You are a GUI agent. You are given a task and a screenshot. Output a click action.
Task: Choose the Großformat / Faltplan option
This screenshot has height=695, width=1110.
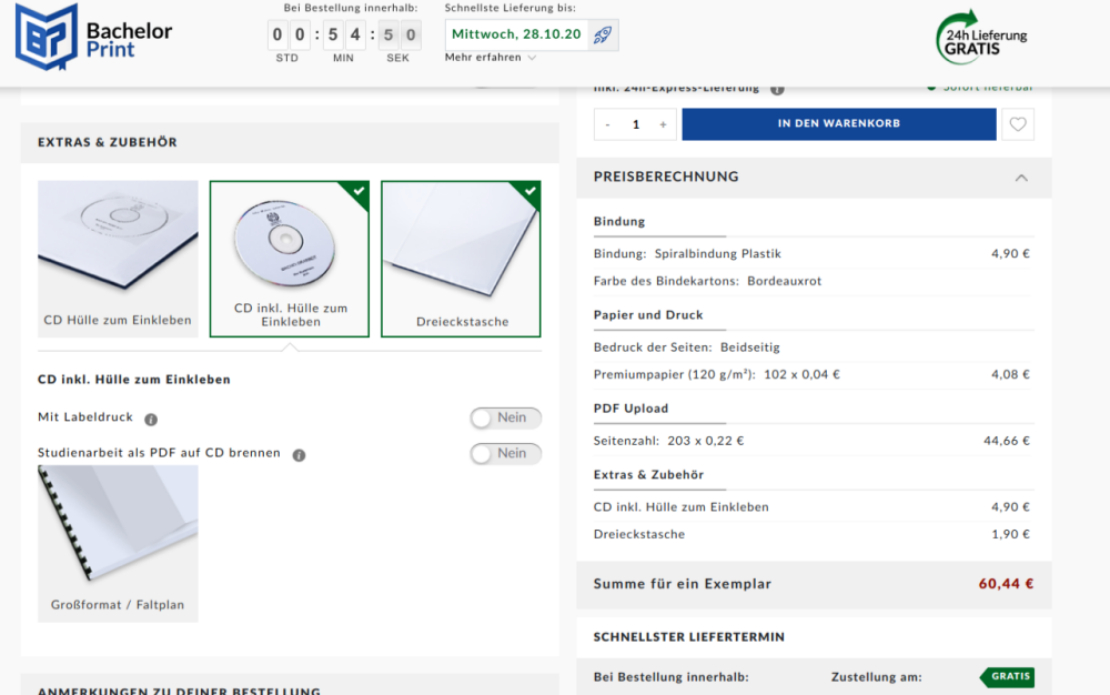(x=118, y=544)
